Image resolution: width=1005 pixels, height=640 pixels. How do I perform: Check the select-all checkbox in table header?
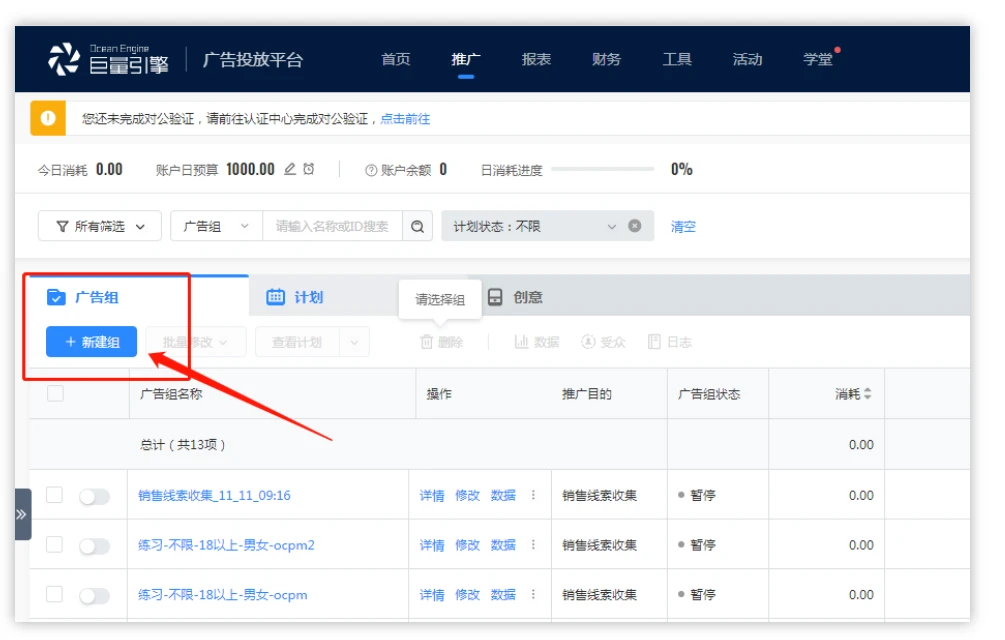pyautogui.click(x=55, y=394)
